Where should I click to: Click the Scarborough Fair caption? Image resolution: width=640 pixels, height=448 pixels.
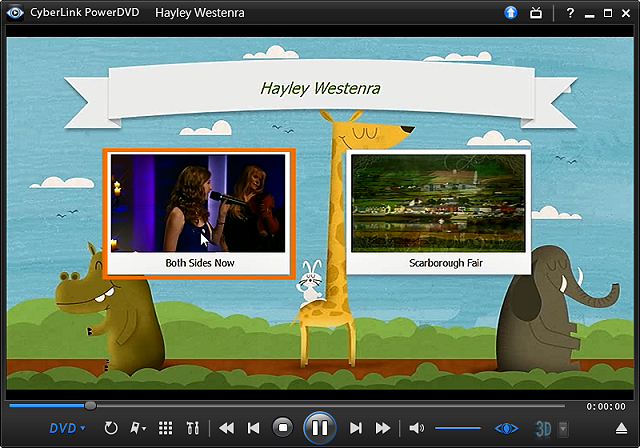(x=446, y=263)
